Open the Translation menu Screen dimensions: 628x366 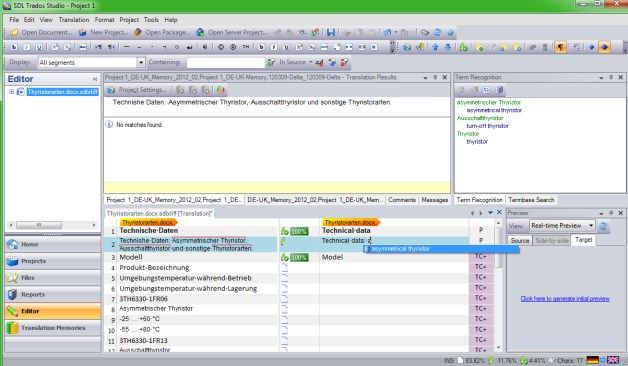click(74, 20)
